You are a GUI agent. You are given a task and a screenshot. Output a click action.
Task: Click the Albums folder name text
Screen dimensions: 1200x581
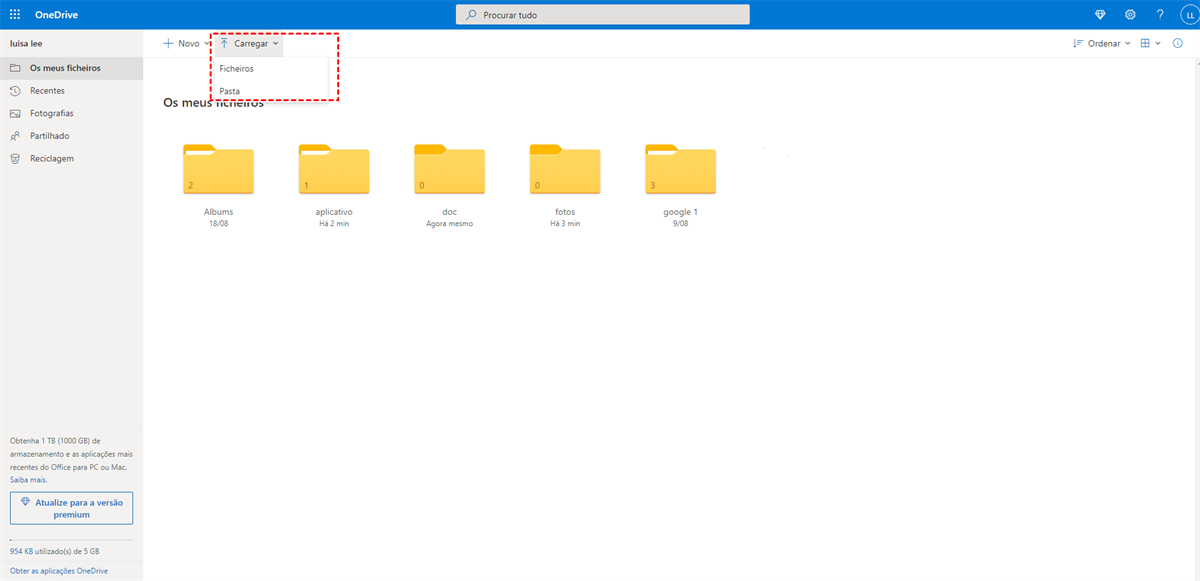point(218,212)
